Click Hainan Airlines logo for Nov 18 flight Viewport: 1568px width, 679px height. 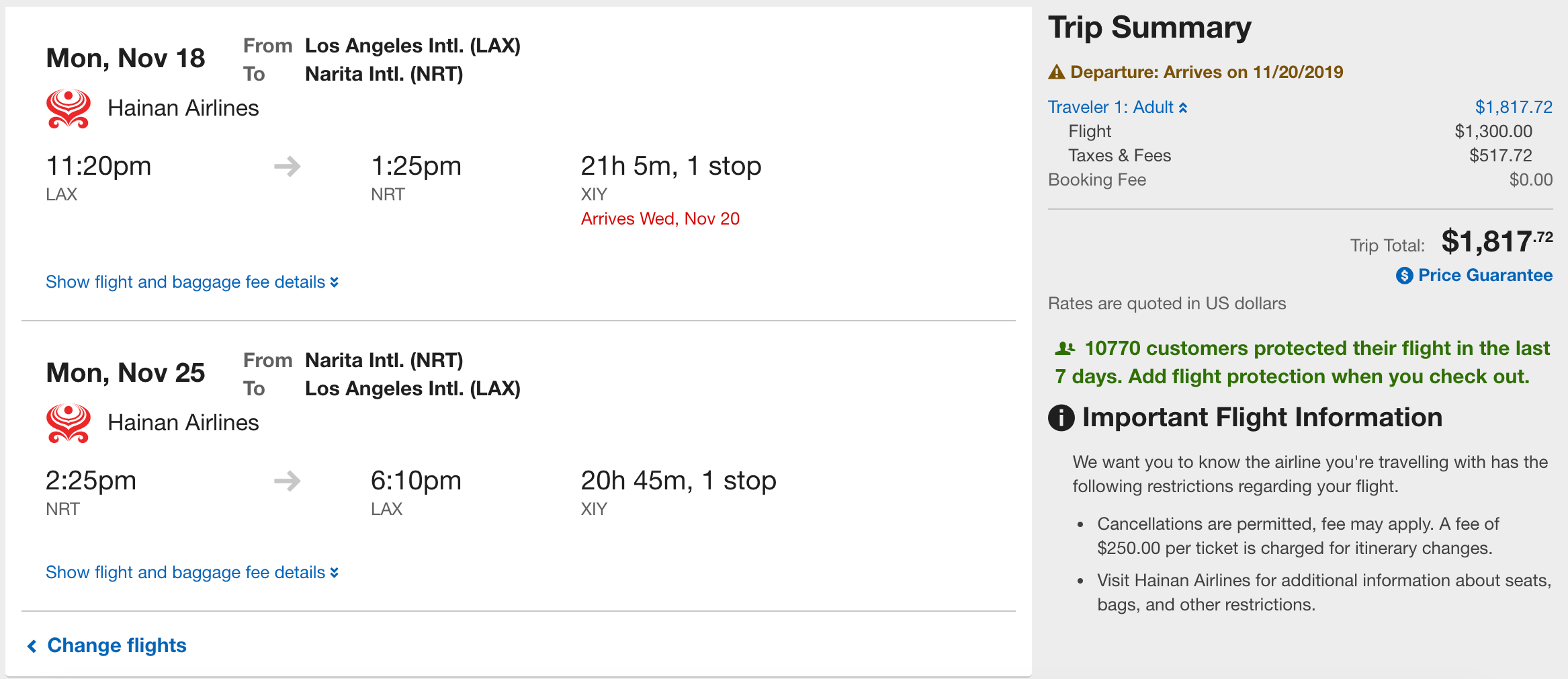pos(69,108)
